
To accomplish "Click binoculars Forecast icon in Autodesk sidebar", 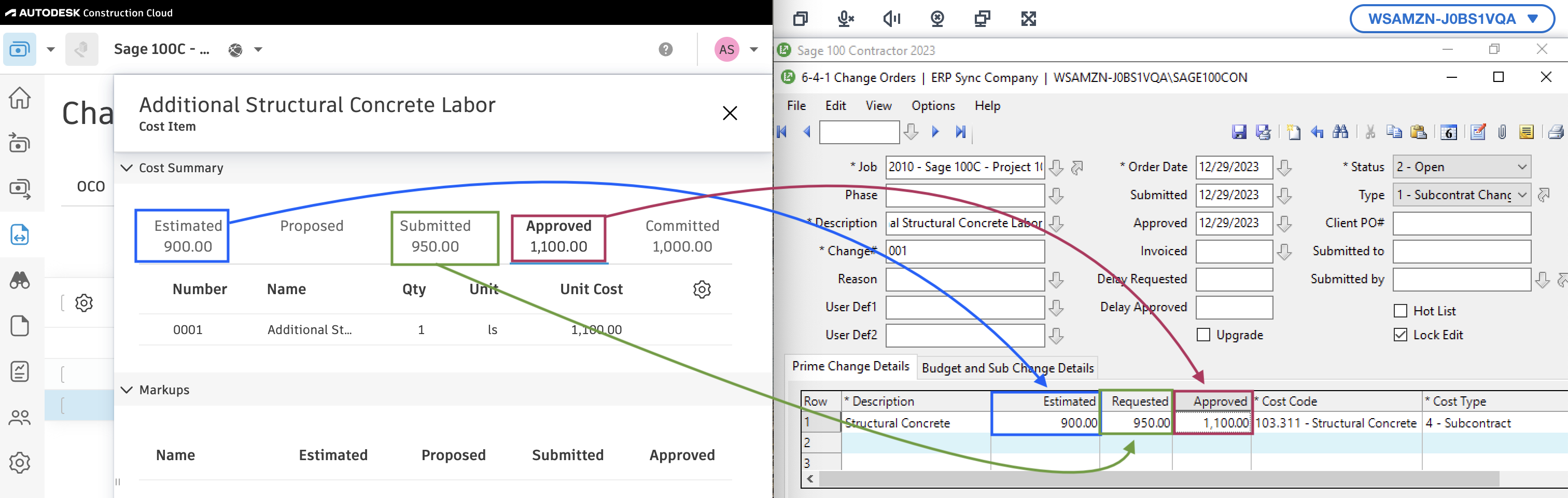I will coord(20,280).
